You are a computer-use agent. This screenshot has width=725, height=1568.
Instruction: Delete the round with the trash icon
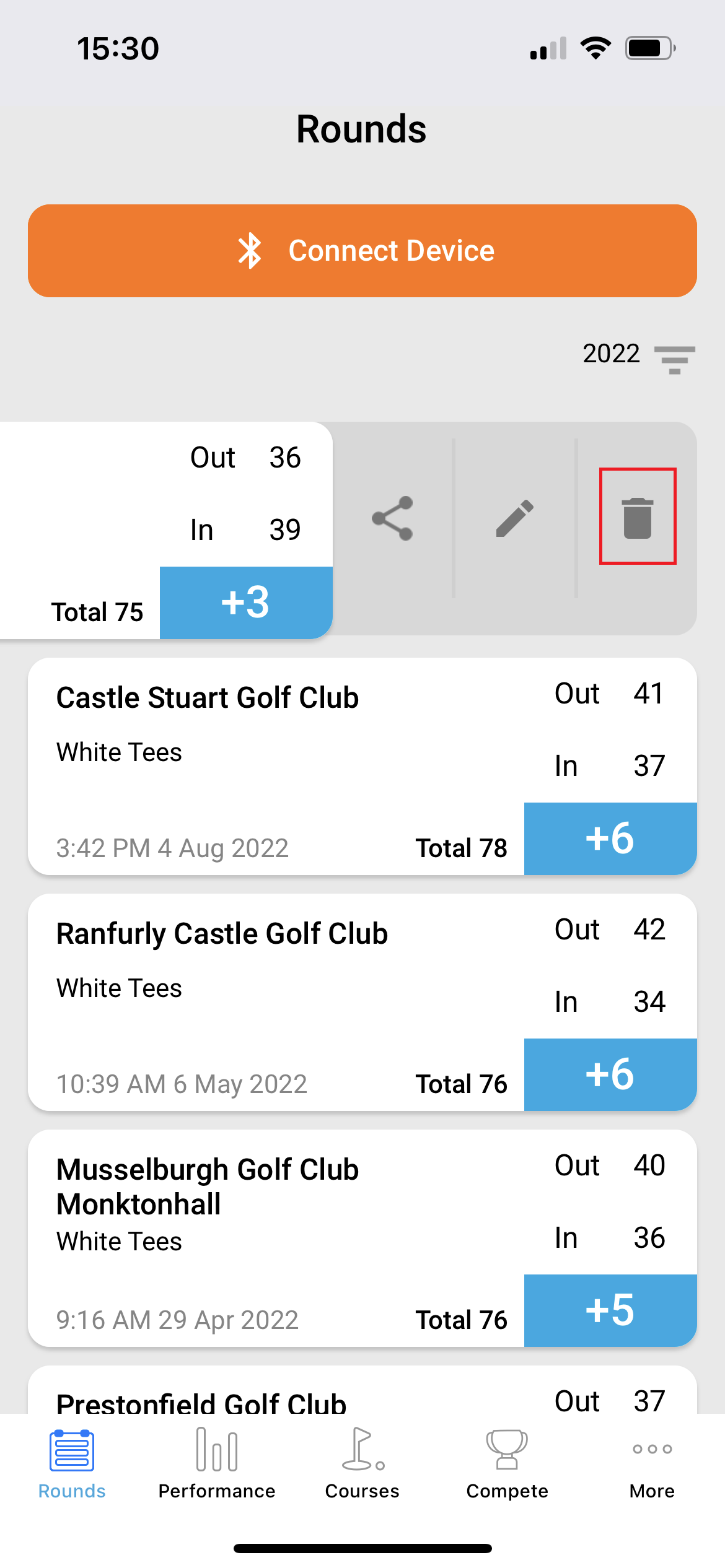coord(637,517)
